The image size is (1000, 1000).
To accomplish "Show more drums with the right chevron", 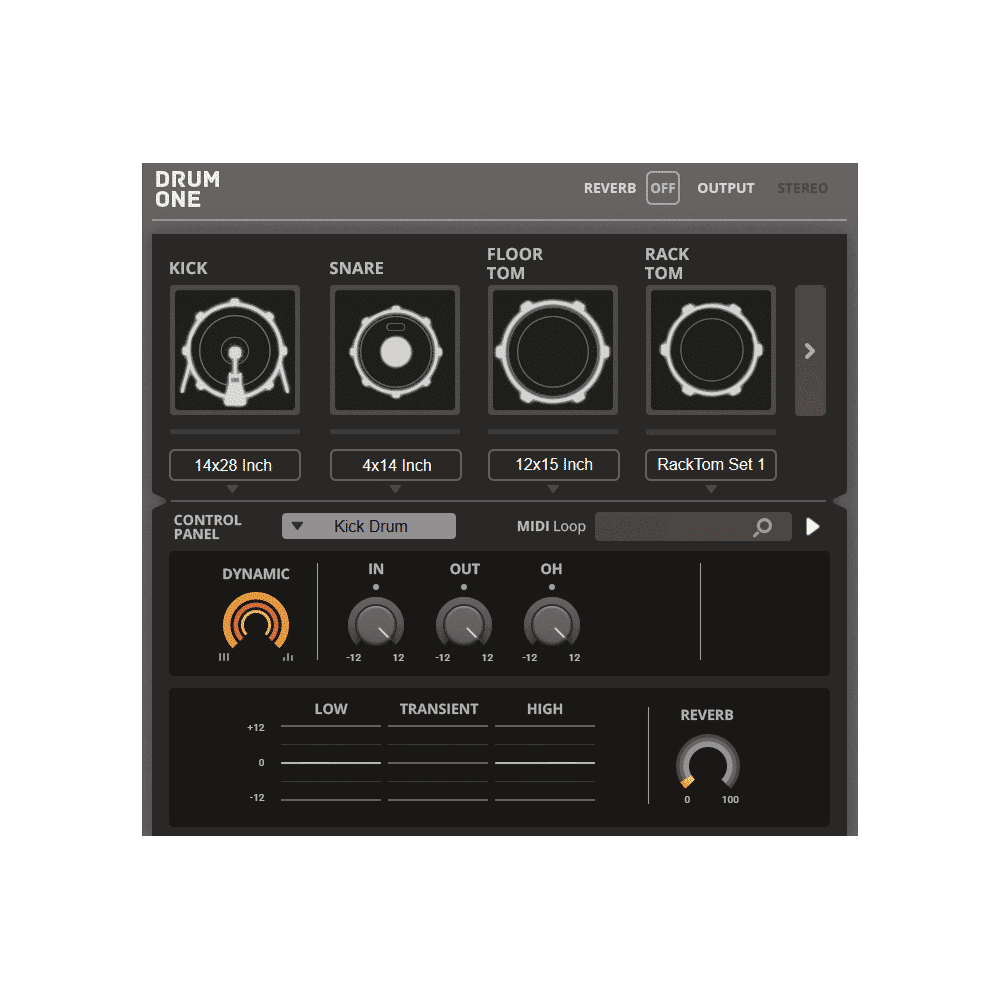I will 810,350.
